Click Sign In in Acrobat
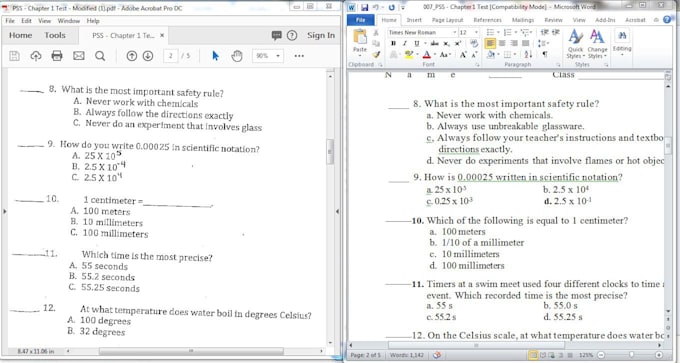The height and width of the screenshot is (363, 680). pos(321,36)
